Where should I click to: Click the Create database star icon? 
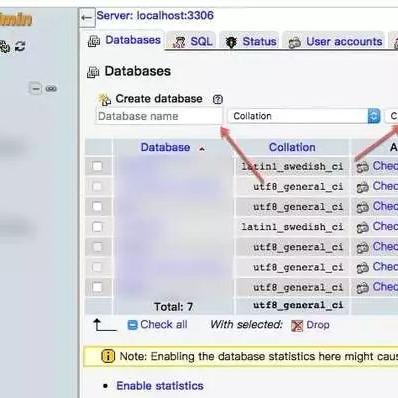(x=104, y=99)
